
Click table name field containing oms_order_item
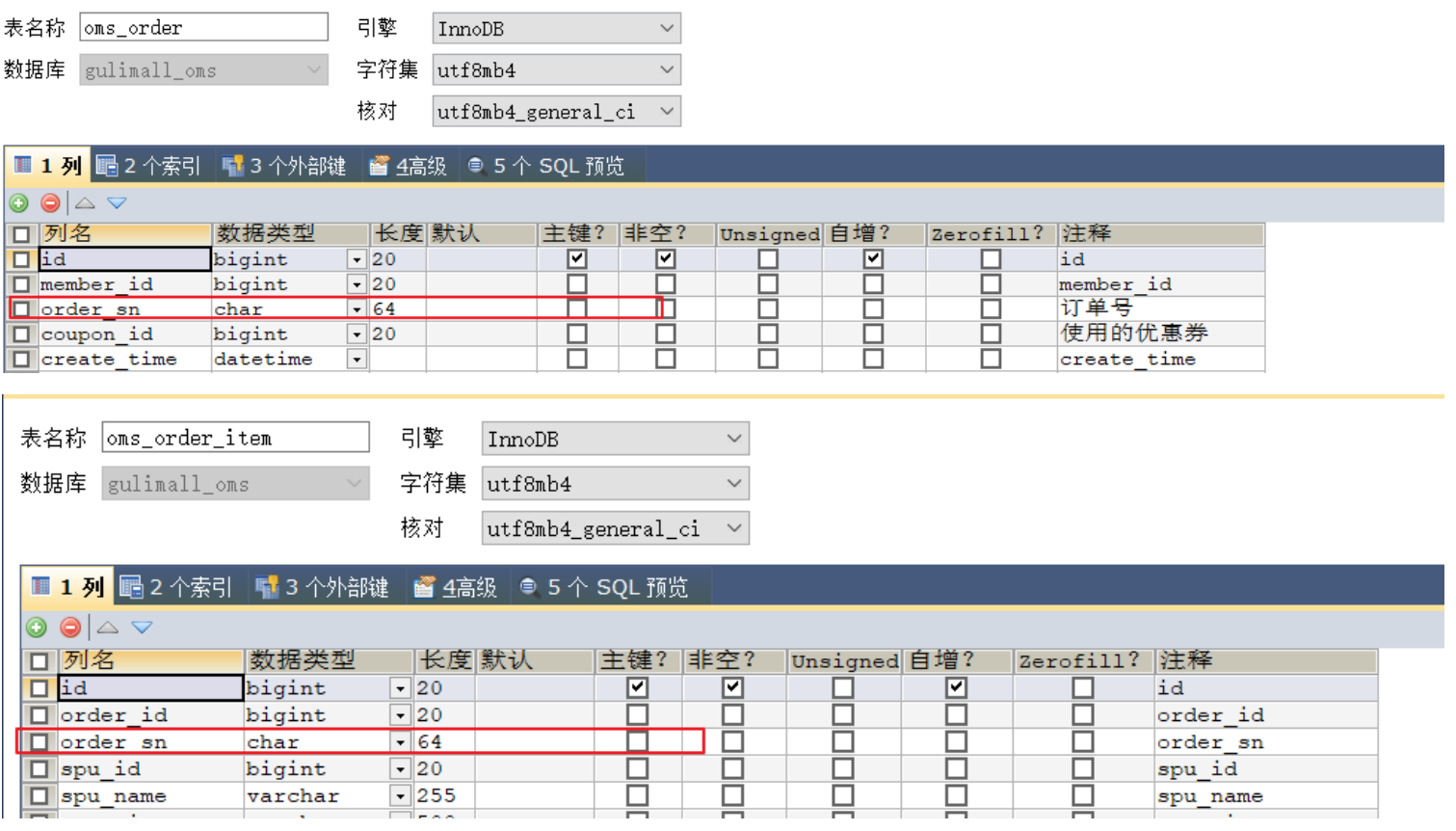[235, 438]
